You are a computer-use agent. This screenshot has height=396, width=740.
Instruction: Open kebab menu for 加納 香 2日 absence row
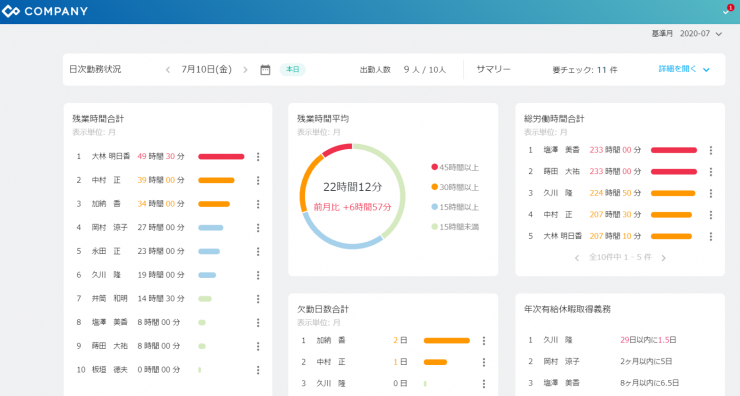click(x=484, y=340)
